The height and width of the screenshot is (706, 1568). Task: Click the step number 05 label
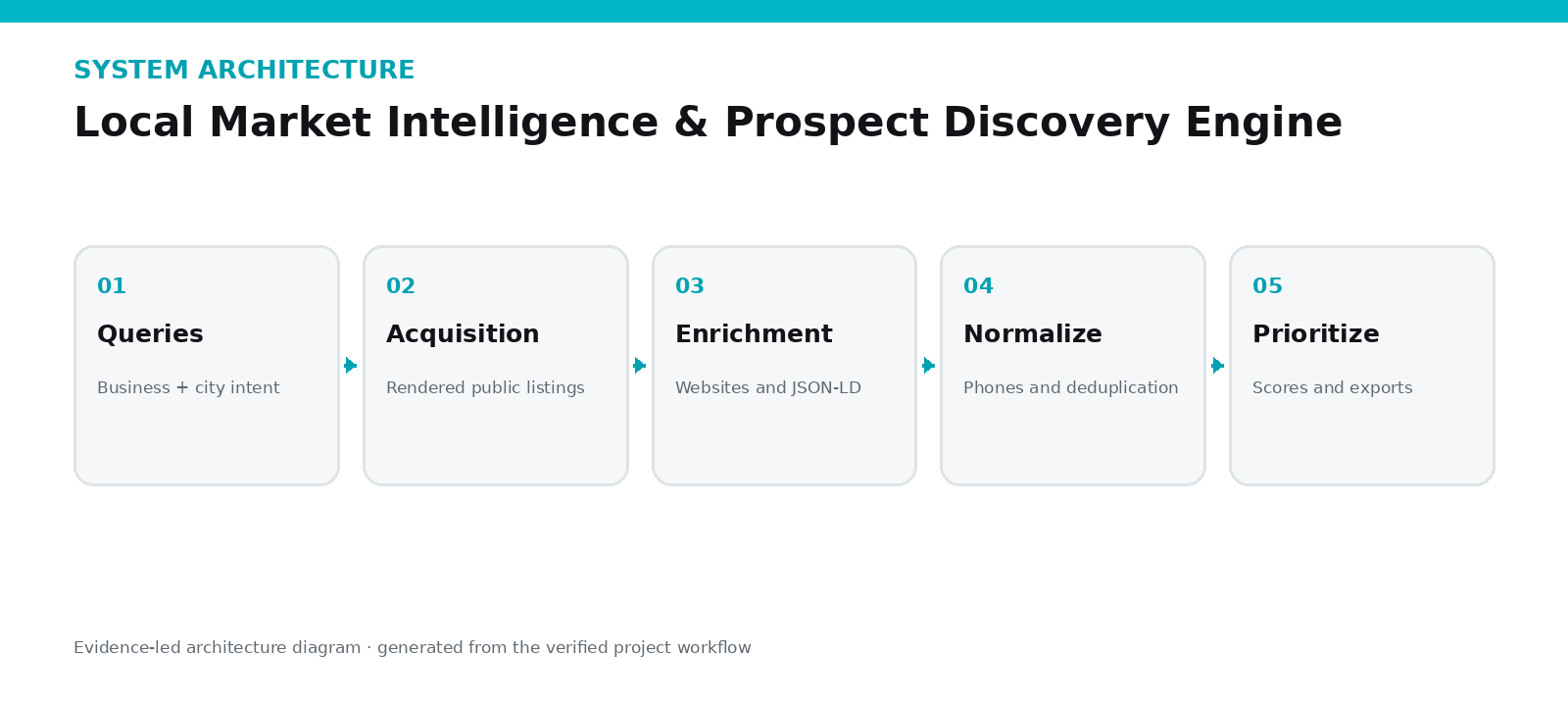coord(1267,286)
